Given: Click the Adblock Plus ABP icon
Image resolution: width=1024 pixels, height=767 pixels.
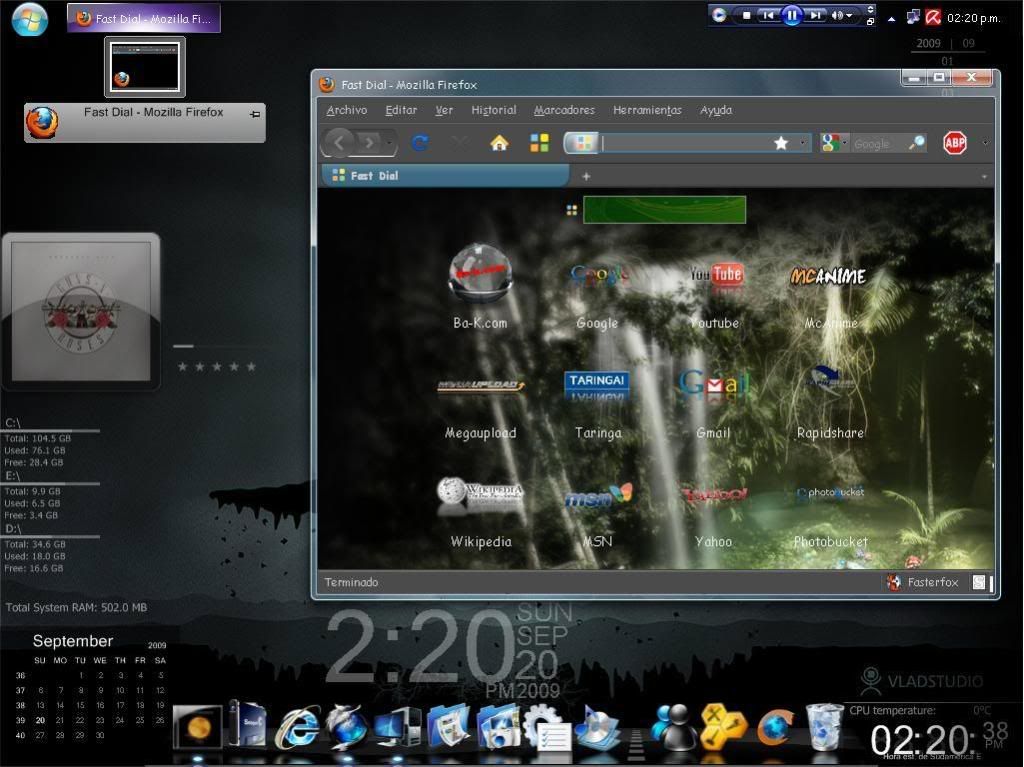Looking at the screenshot, I should pyautogui.click(x=955, y=142).
